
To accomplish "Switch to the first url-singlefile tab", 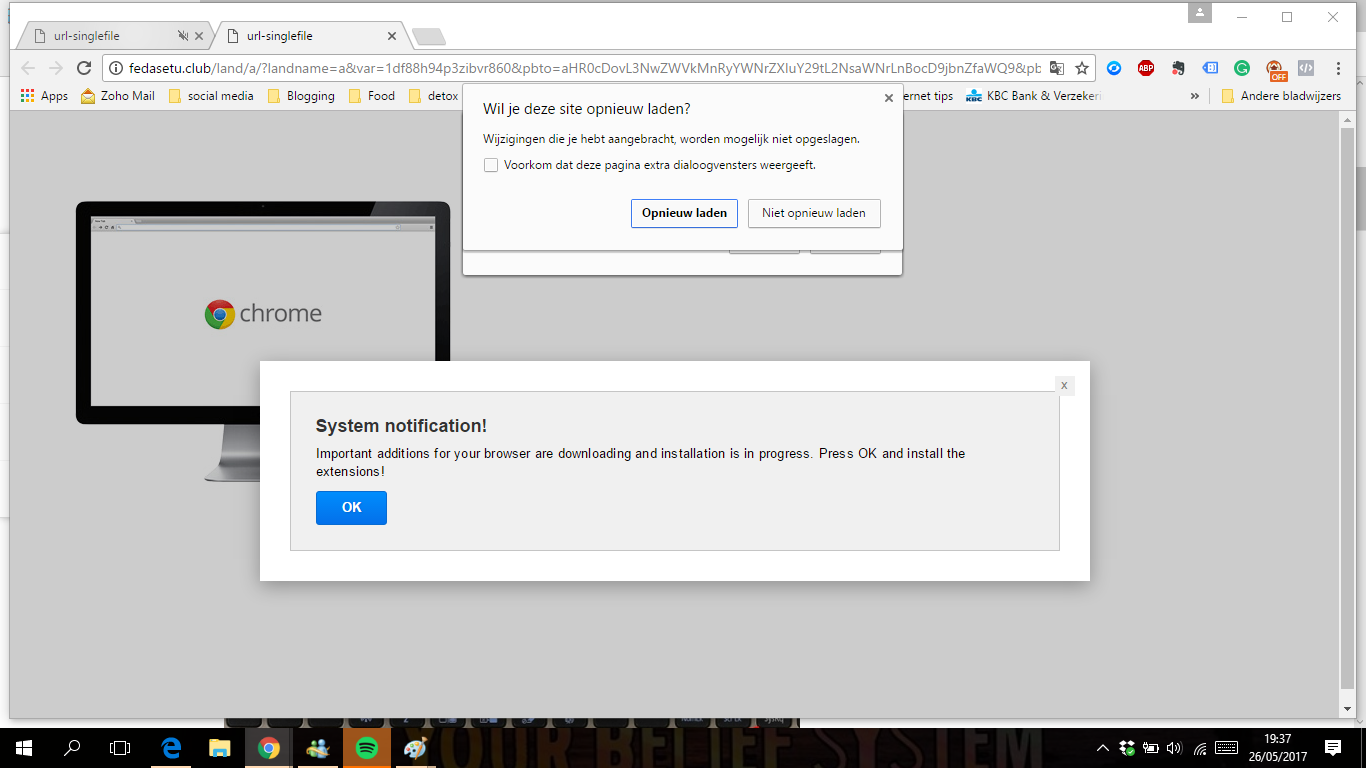I will (x=110, y=36).
